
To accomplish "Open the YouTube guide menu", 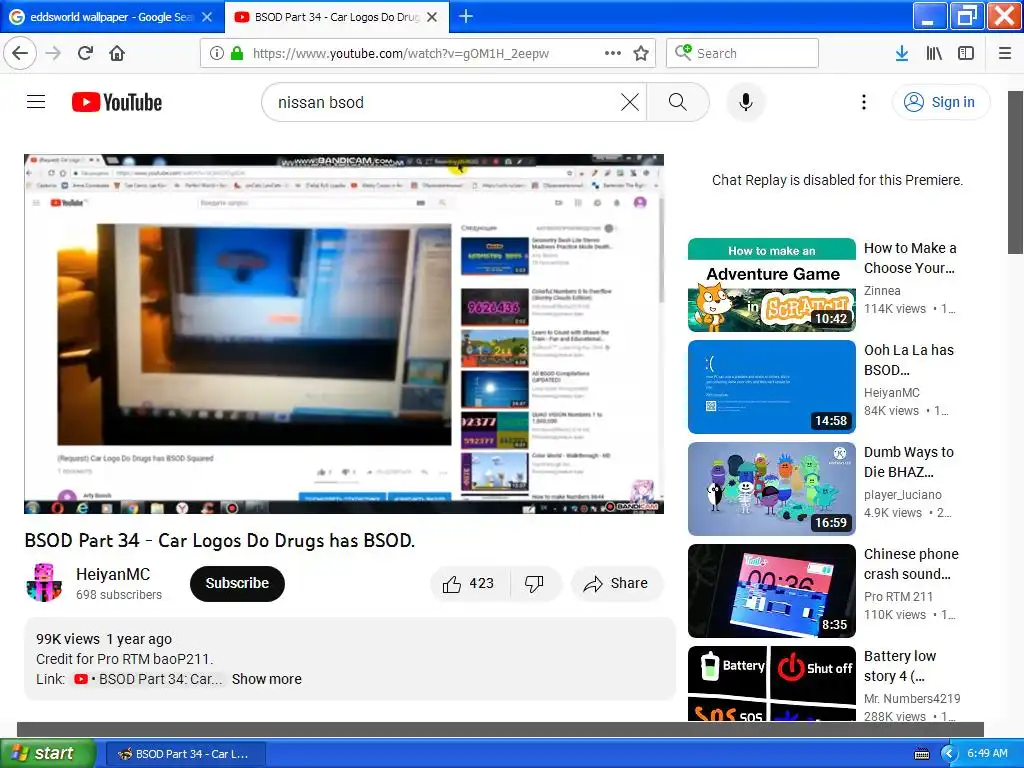I will (36, 102).
